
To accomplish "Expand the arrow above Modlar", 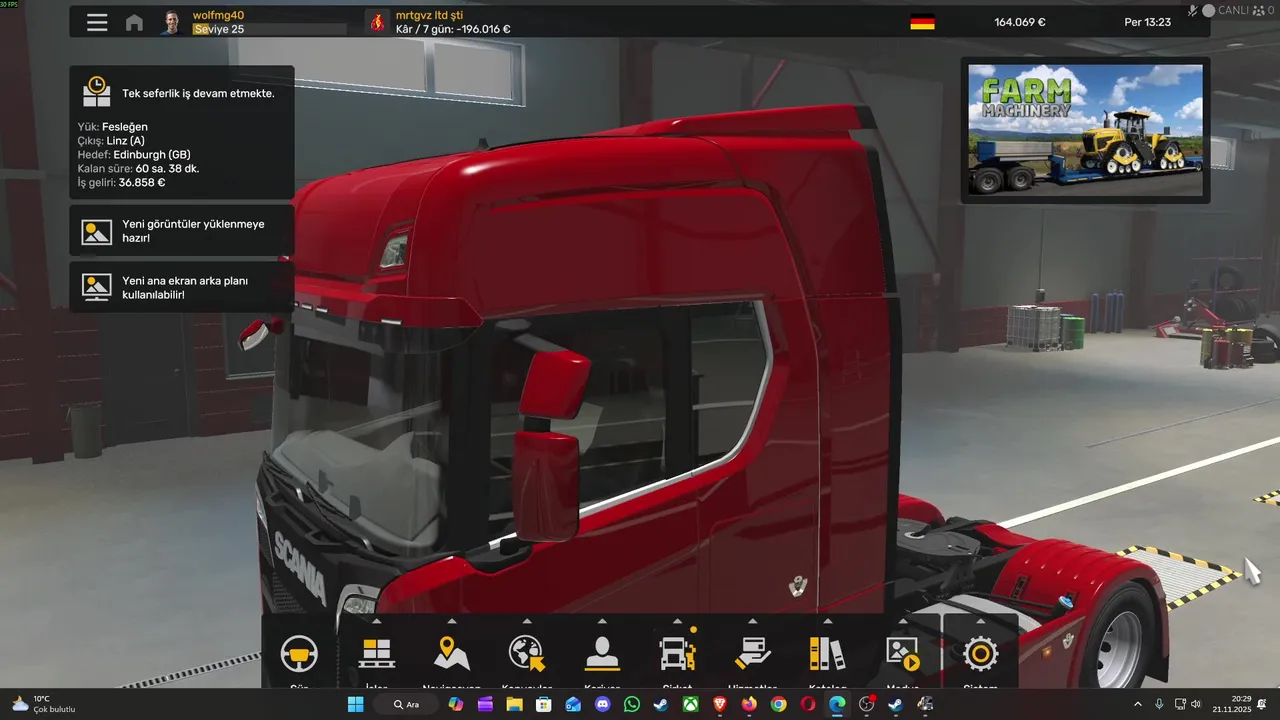I will coord(903,621).
